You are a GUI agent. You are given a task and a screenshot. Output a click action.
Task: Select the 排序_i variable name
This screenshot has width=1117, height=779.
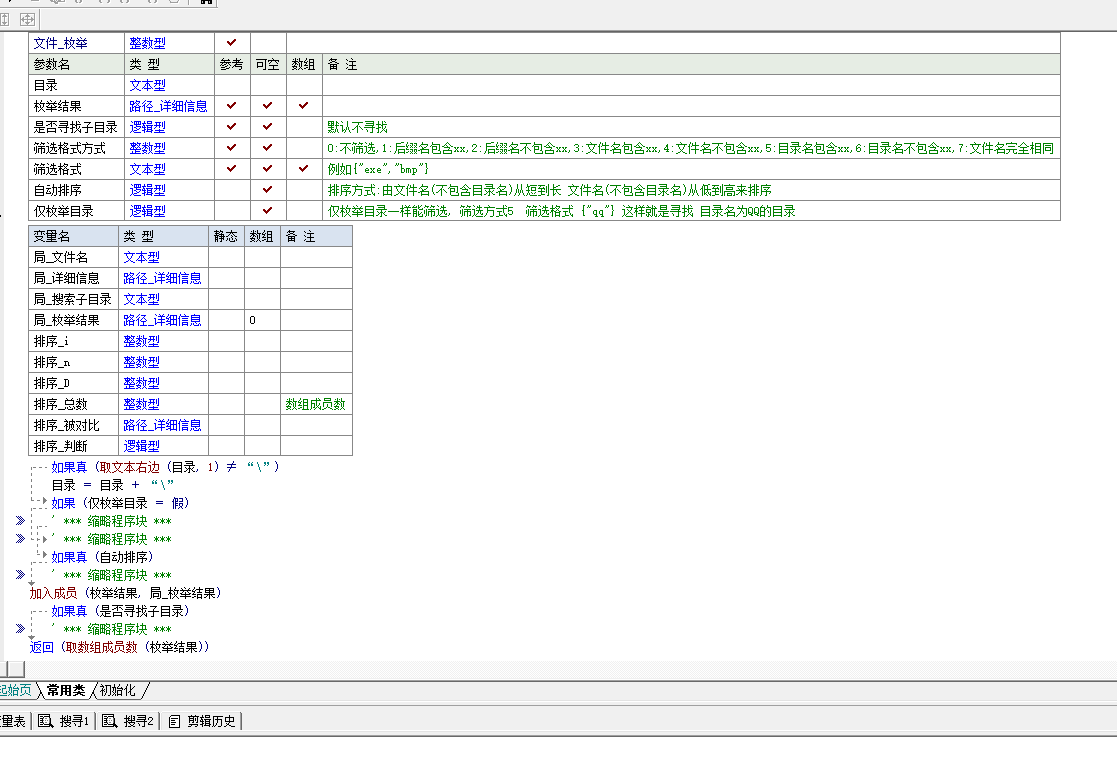click(x=51, y=341)
